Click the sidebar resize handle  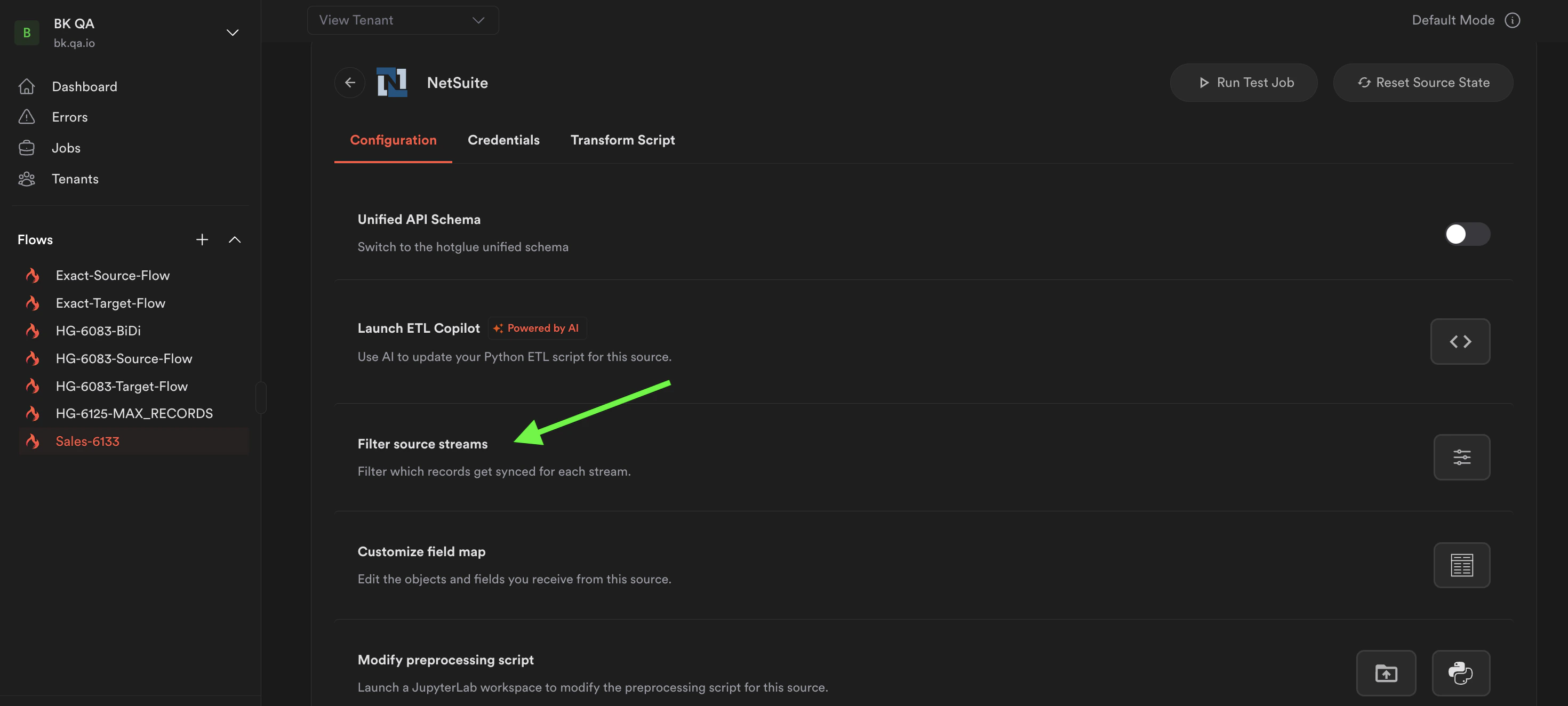(261, 397)
